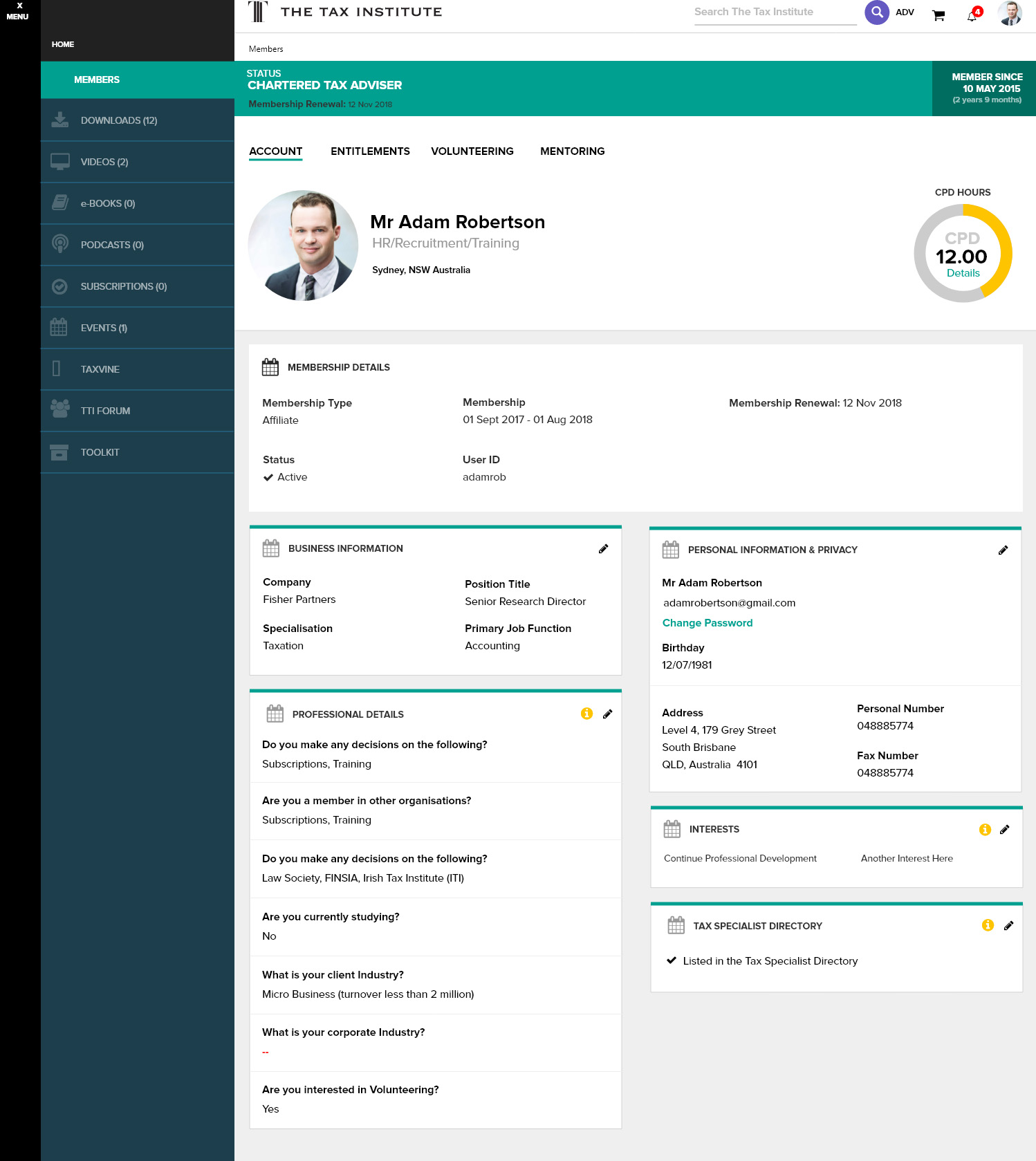Click the ADV label in header

905,12
